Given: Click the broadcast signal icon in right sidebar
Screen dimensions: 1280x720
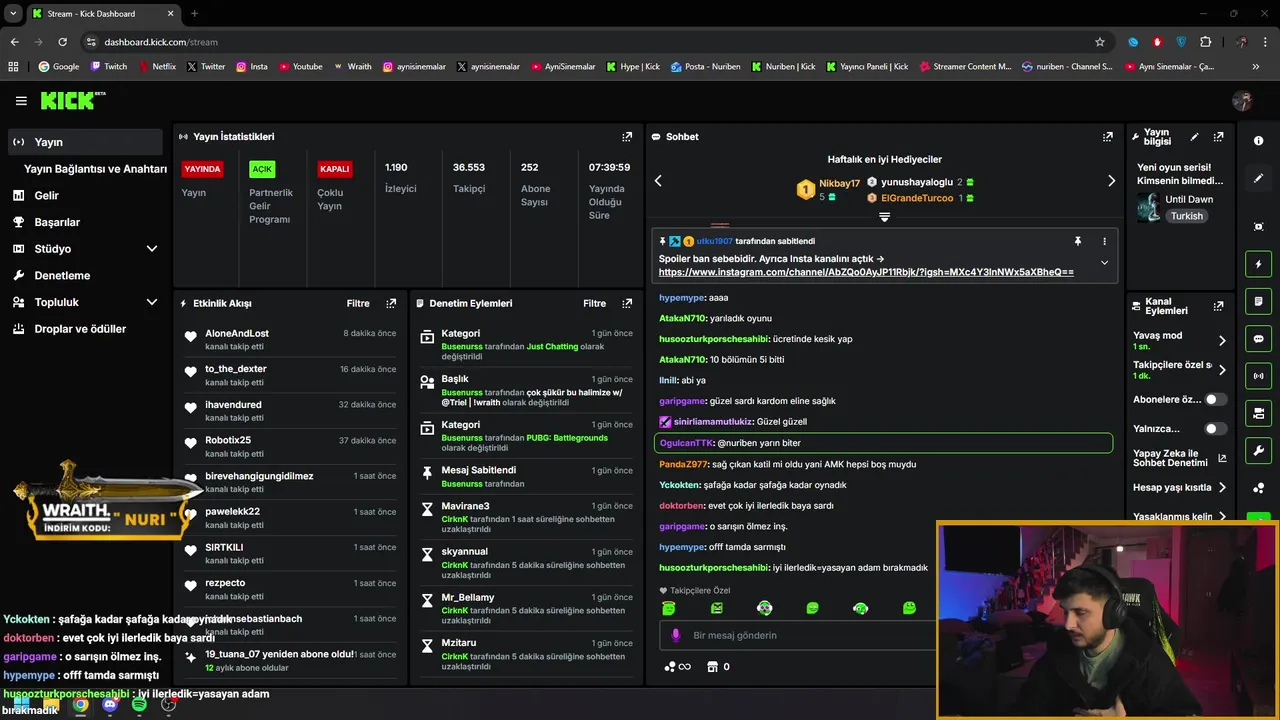Looking at the screenshot, I should (1258, 376).
